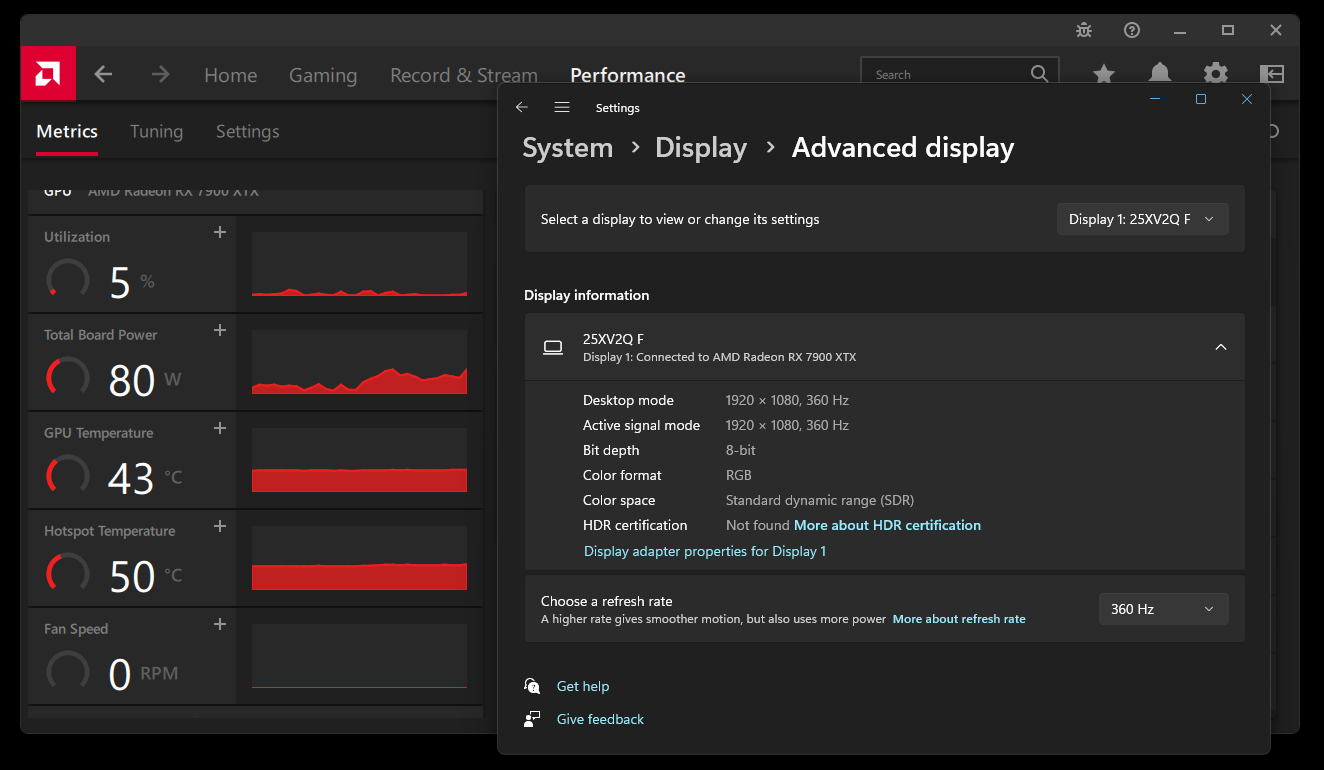Click the Total Board Power graph

tap(359, 362)
